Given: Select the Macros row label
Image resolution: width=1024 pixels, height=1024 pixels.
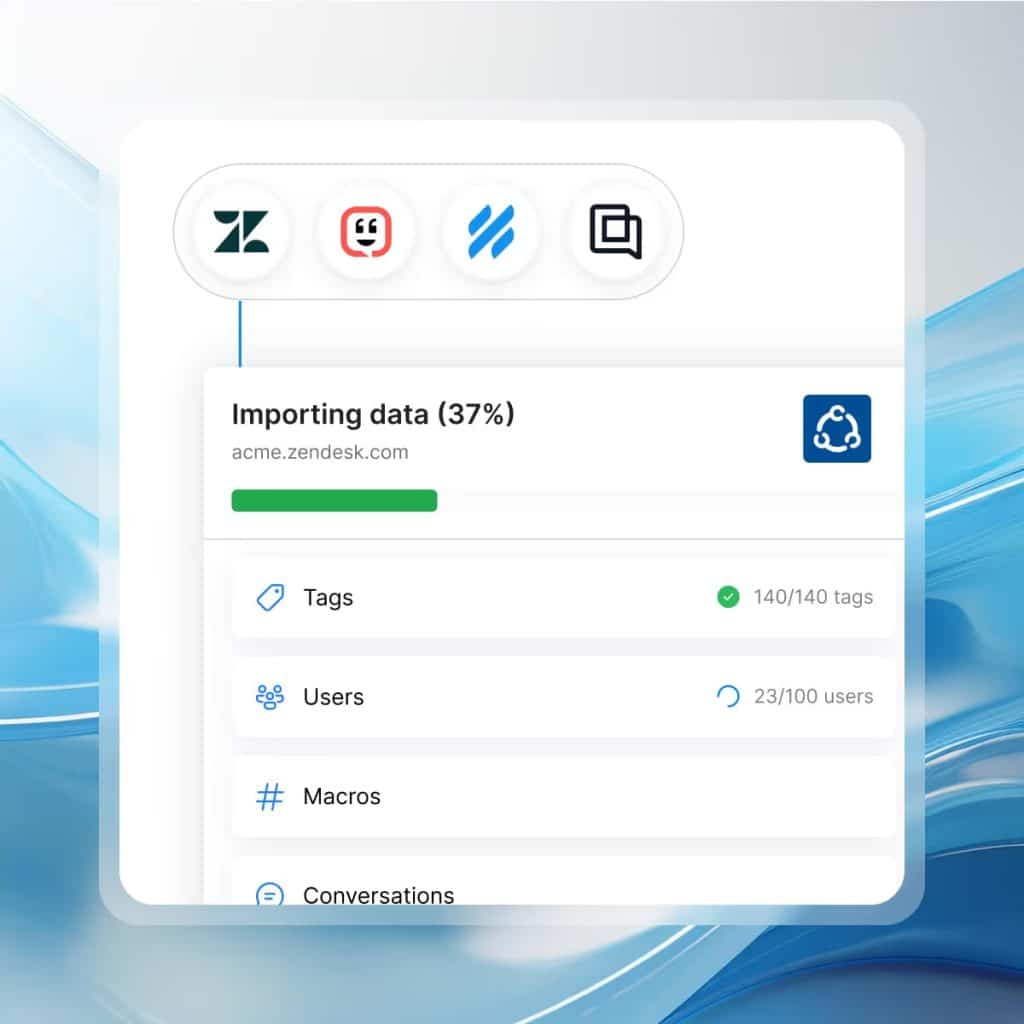Looking at the screenshot, I should pyautogui.click(x=341, y=797).
